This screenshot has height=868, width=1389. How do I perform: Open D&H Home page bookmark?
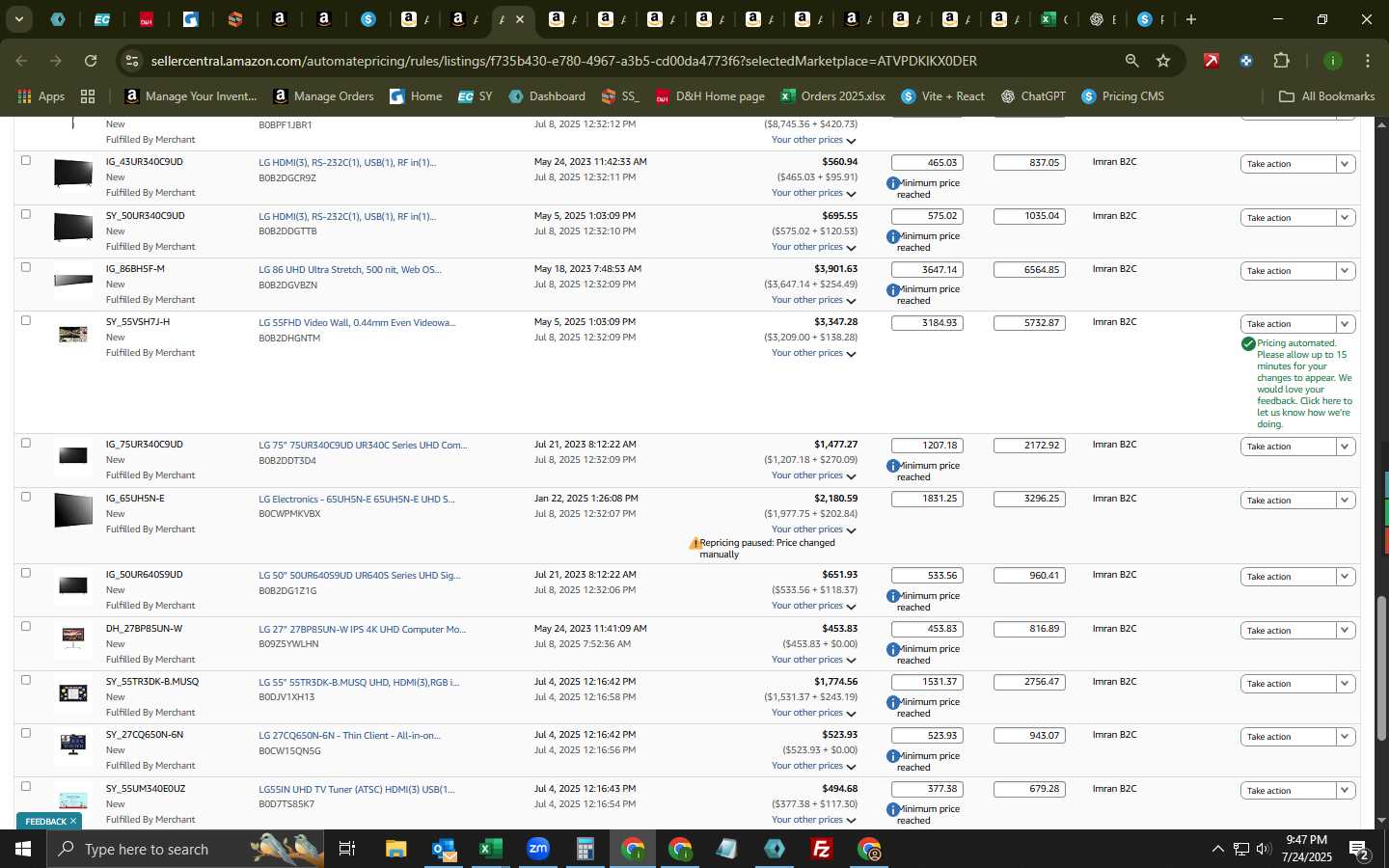point(710,96)
